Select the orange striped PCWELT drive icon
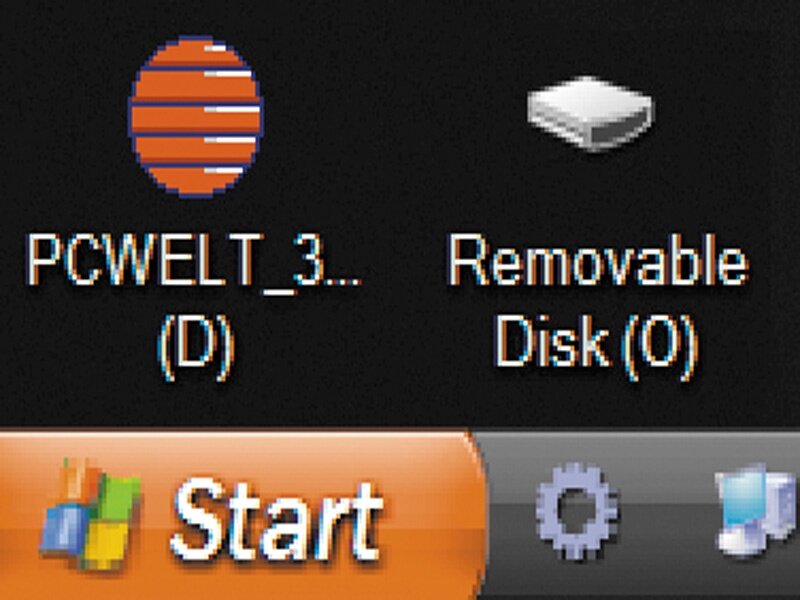The image size is (800, 600). click(196, 116)
